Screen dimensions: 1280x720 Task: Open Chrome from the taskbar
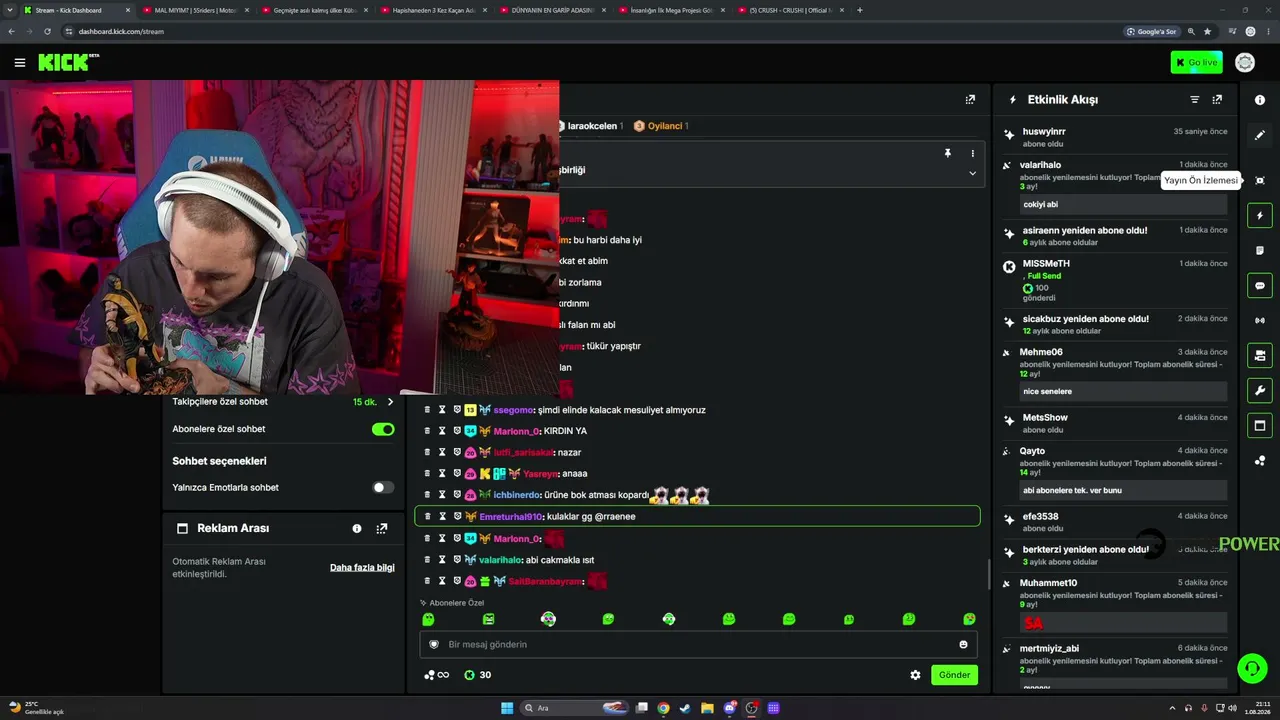tap(663, 708)
